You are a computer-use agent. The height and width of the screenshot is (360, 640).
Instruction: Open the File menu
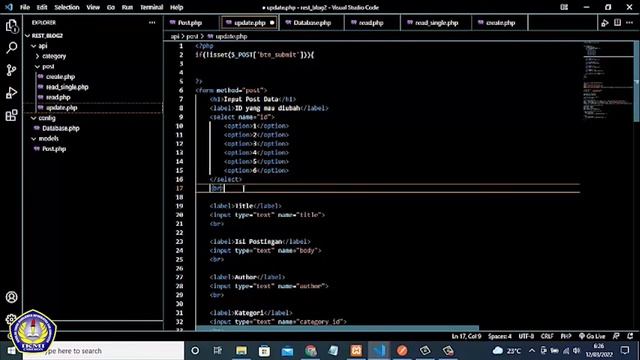(x=24, y=7)
